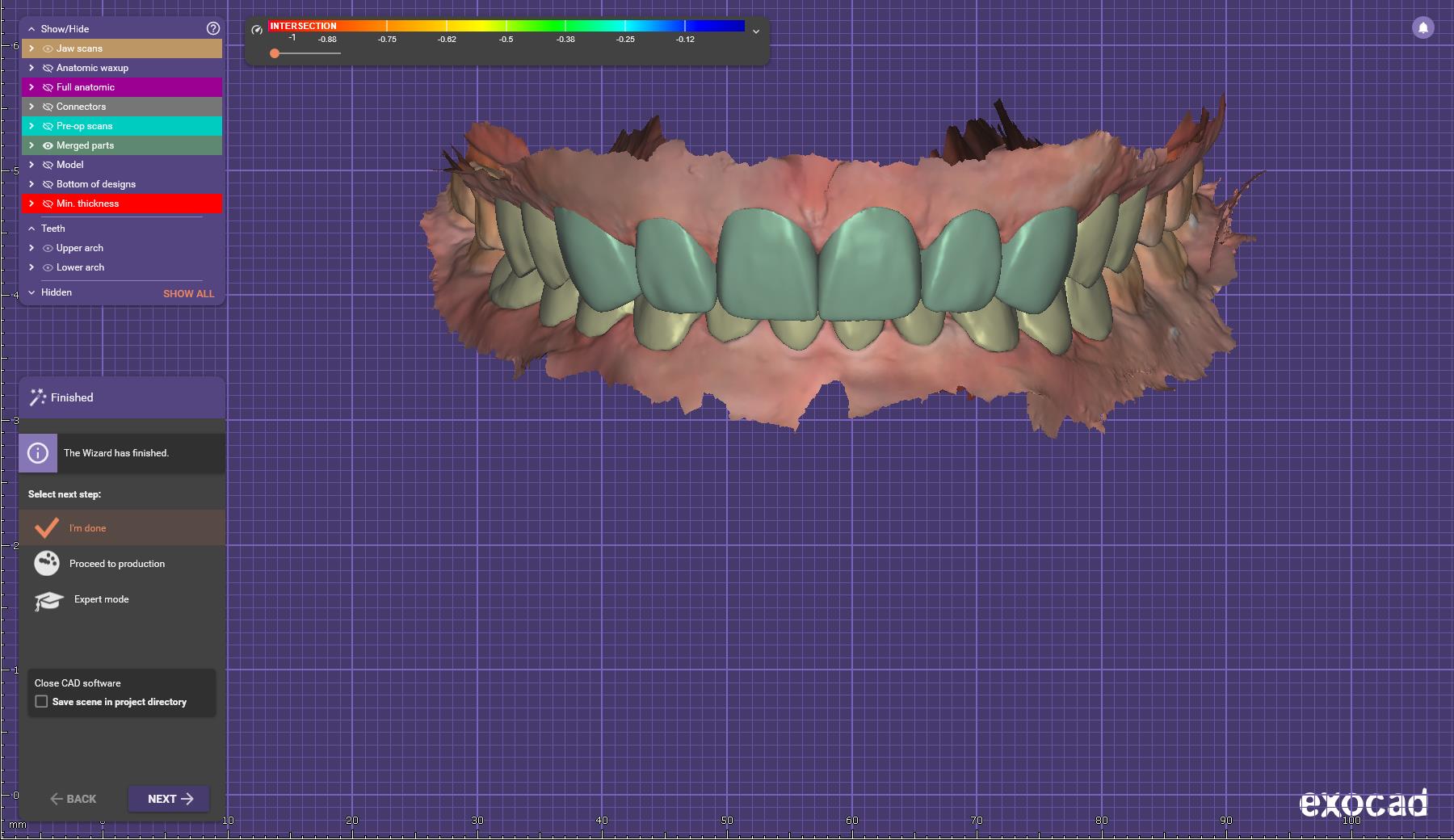Select the Full anatomic group entry
1454x840 pixels.
(86, 87)
